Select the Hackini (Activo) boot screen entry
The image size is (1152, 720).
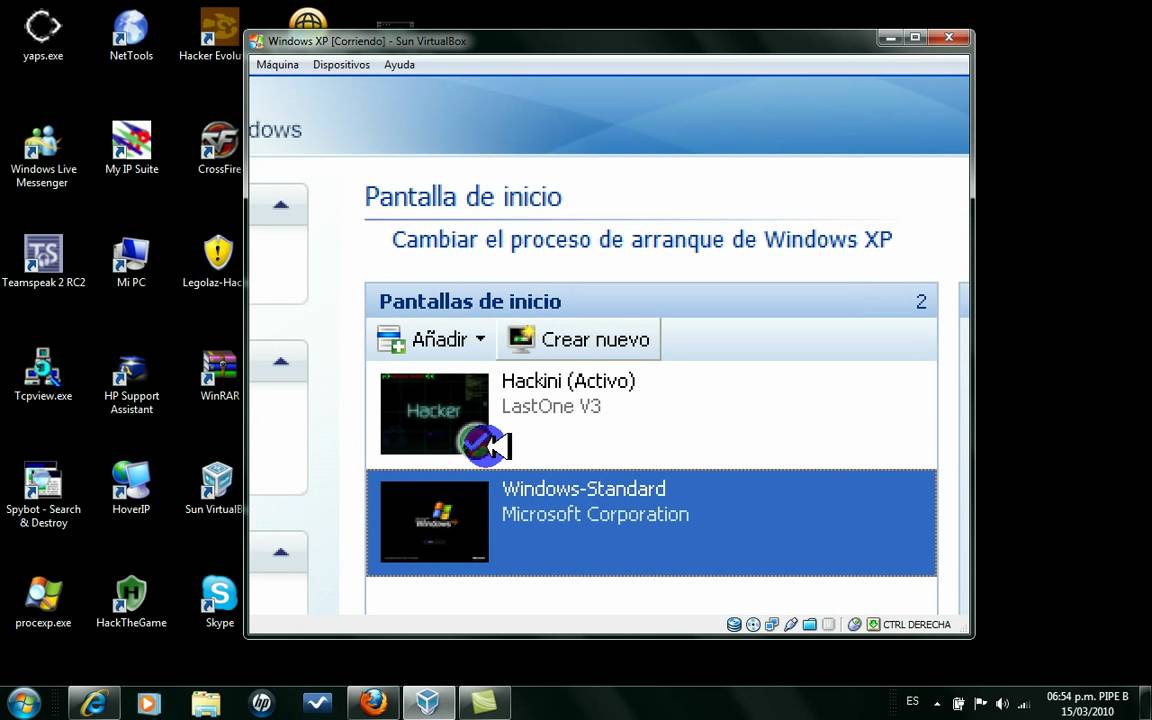(x=651, y=414)
